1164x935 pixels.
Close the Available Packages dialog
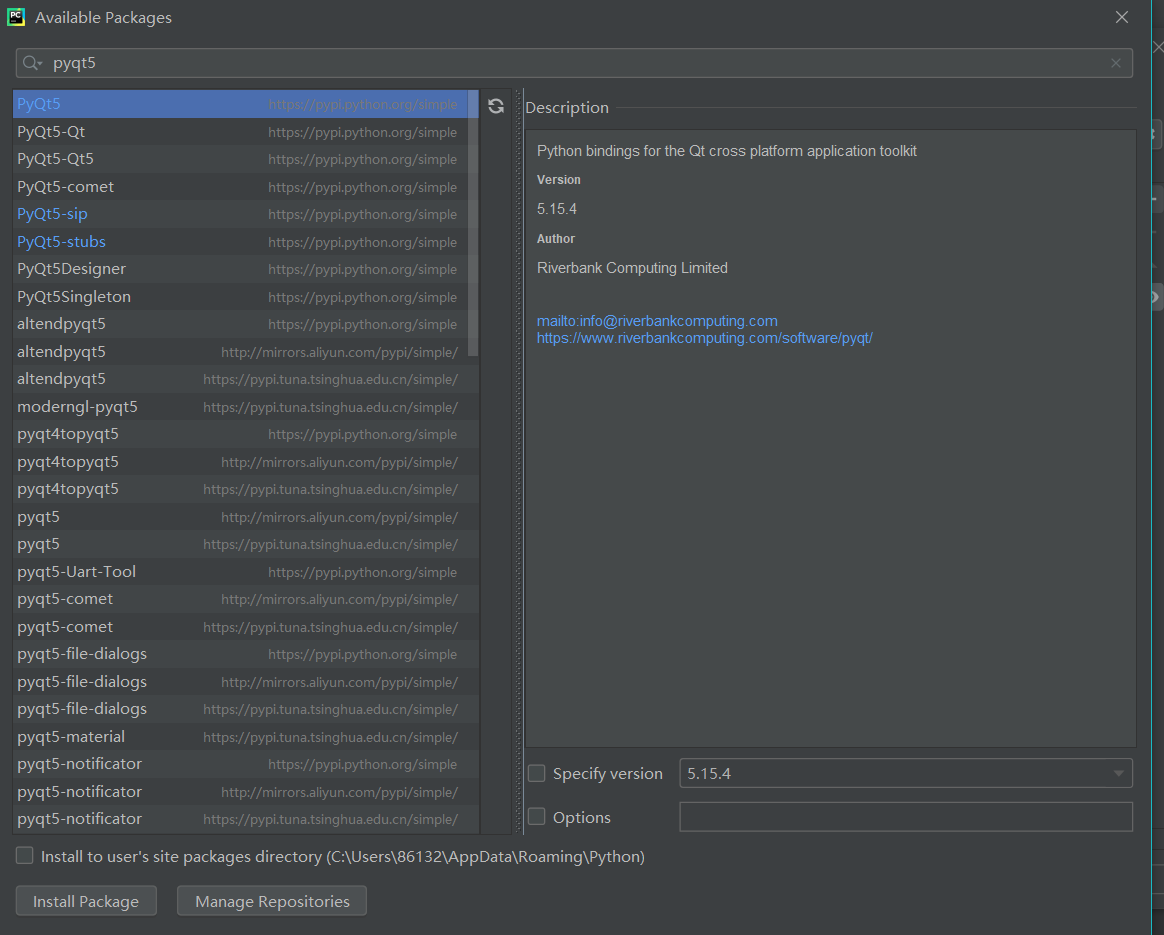(x=1122, y=17)
